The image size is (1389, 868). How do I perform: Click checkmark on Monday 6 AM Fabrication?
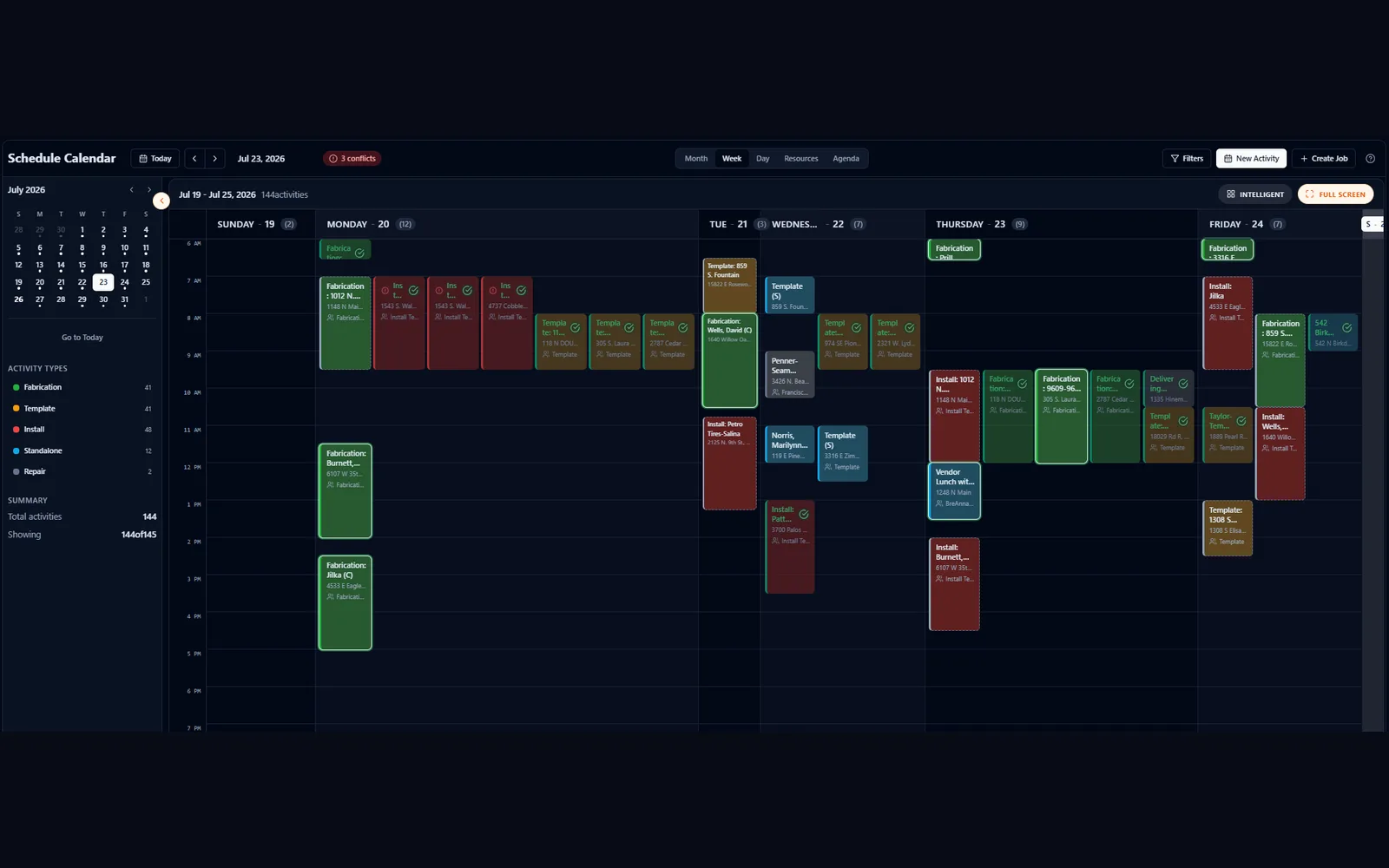359,253
